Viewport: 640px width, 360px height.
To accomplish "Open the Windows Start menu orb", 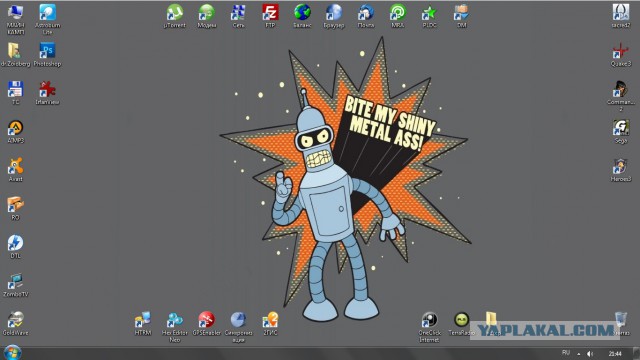I will pyautogui.click(x=13, y=353).
